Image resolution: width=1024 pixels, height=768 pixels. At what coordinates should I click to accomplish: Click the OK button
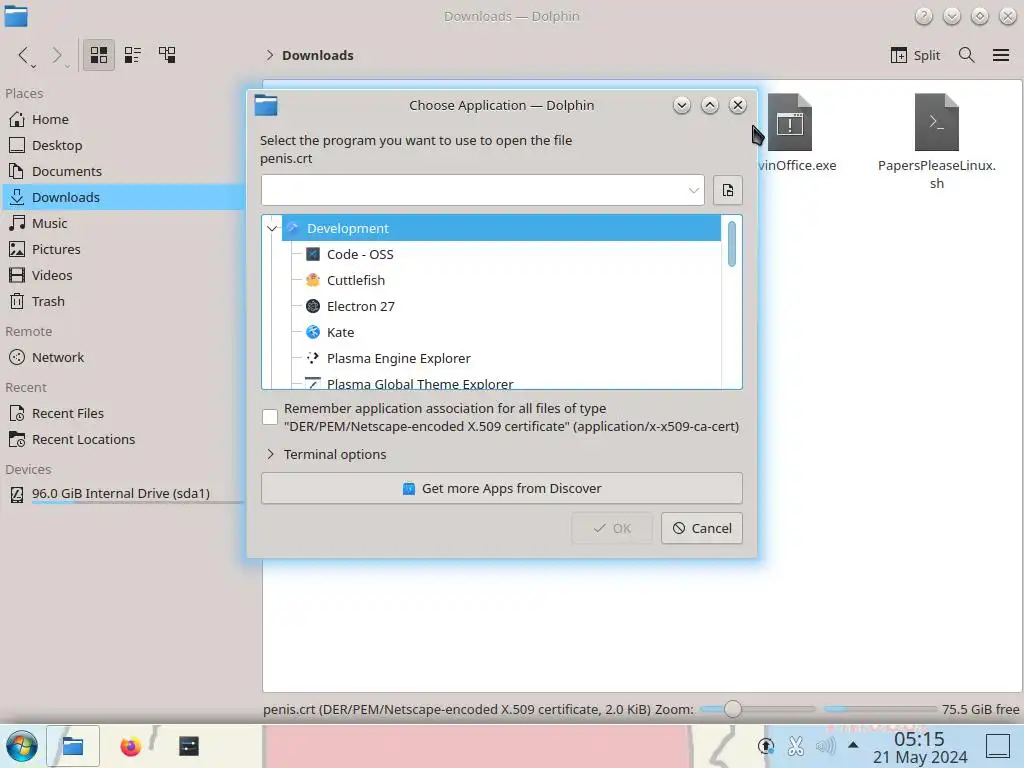612,528
